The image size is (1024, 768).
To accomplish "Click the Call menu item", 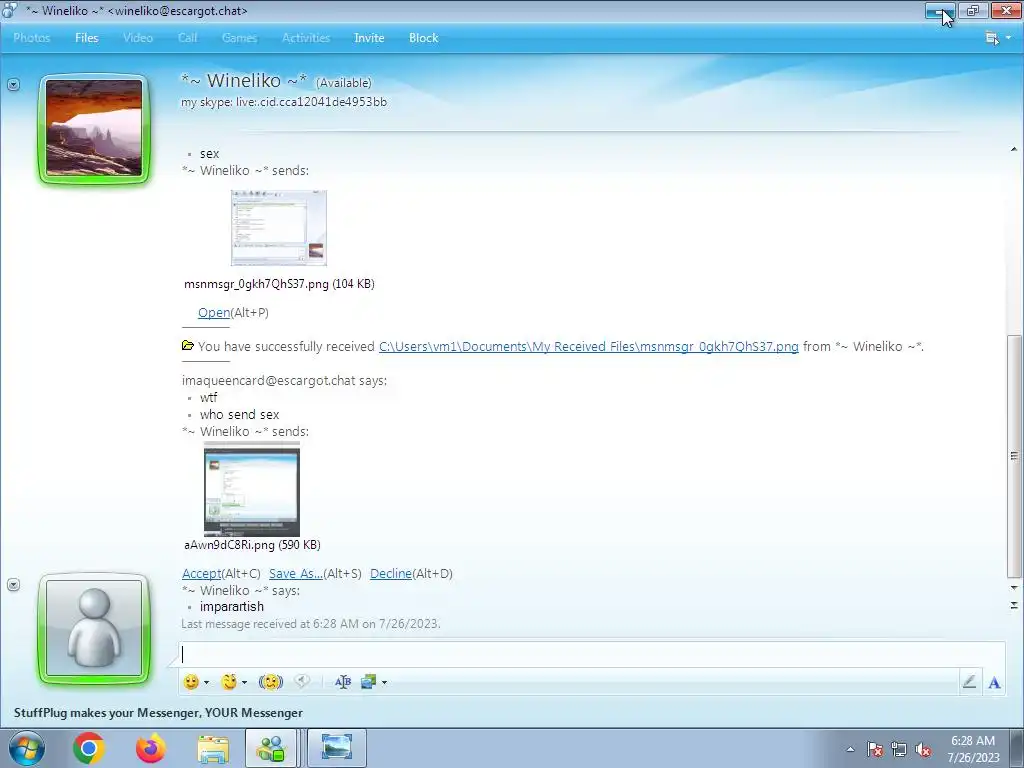I will pos(187,38).
